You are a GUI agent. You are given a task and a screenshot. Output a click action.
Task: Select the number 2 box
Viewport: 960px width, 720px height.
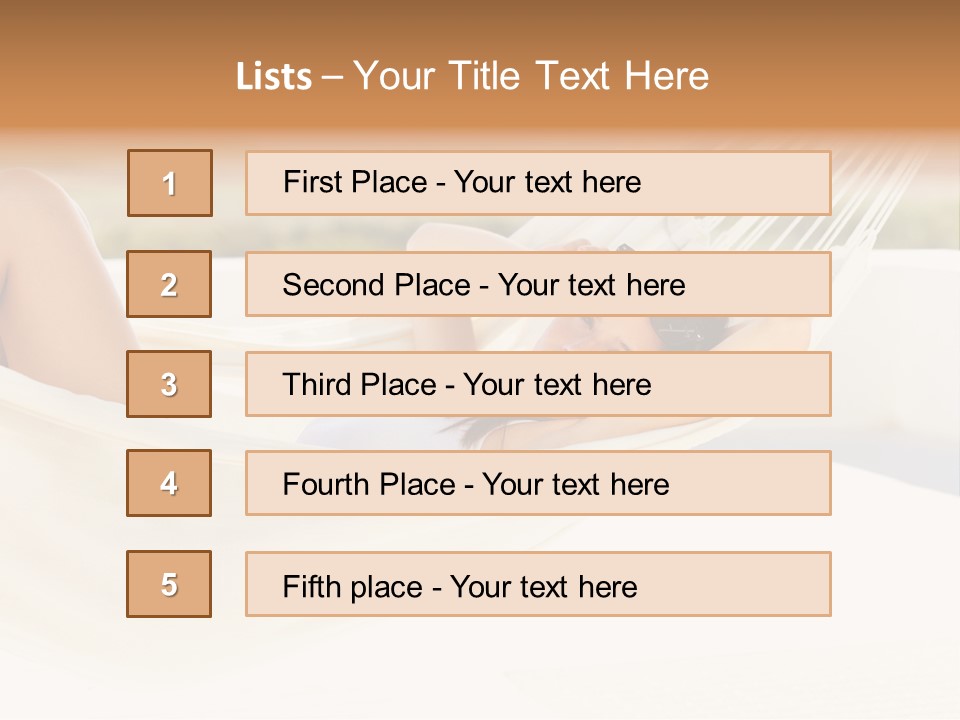(169, 284)
